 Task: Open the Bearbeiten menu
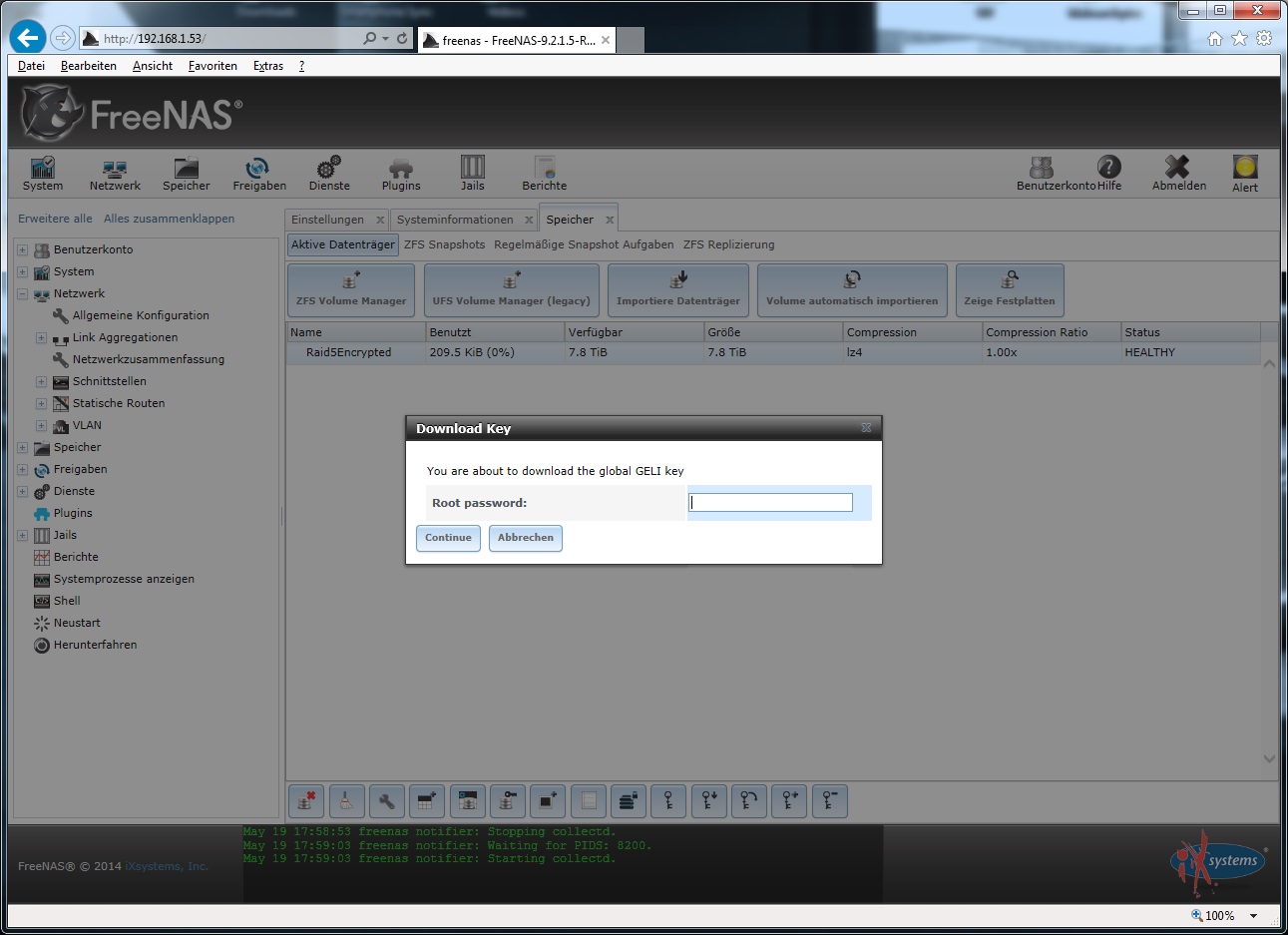pos(88,66)
